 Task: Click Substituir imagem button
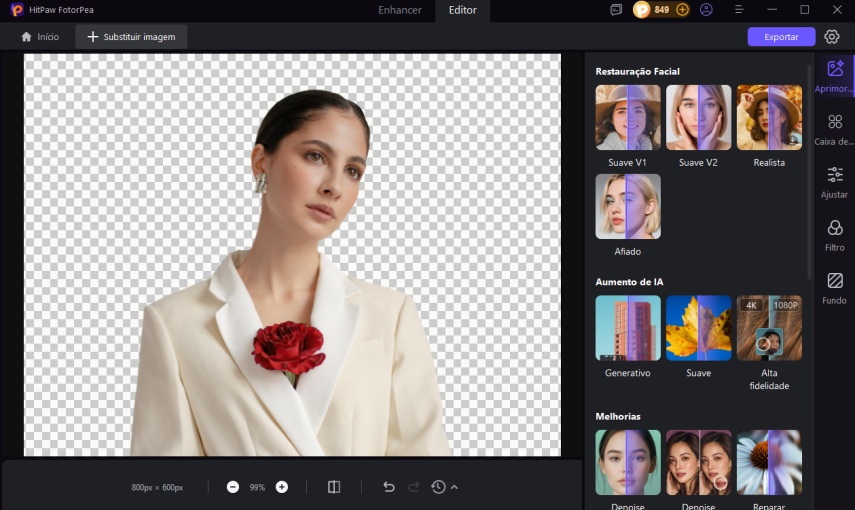(131, 37)
